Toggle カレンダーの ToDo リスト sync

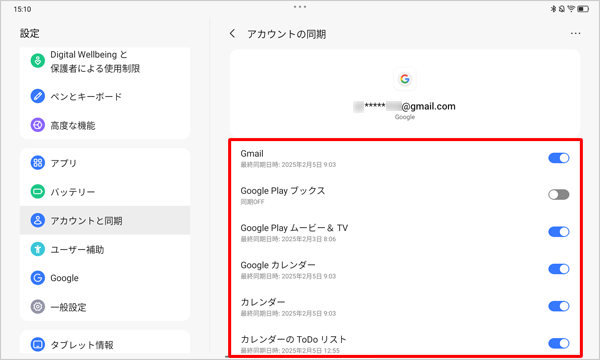(x=559, y=343)
